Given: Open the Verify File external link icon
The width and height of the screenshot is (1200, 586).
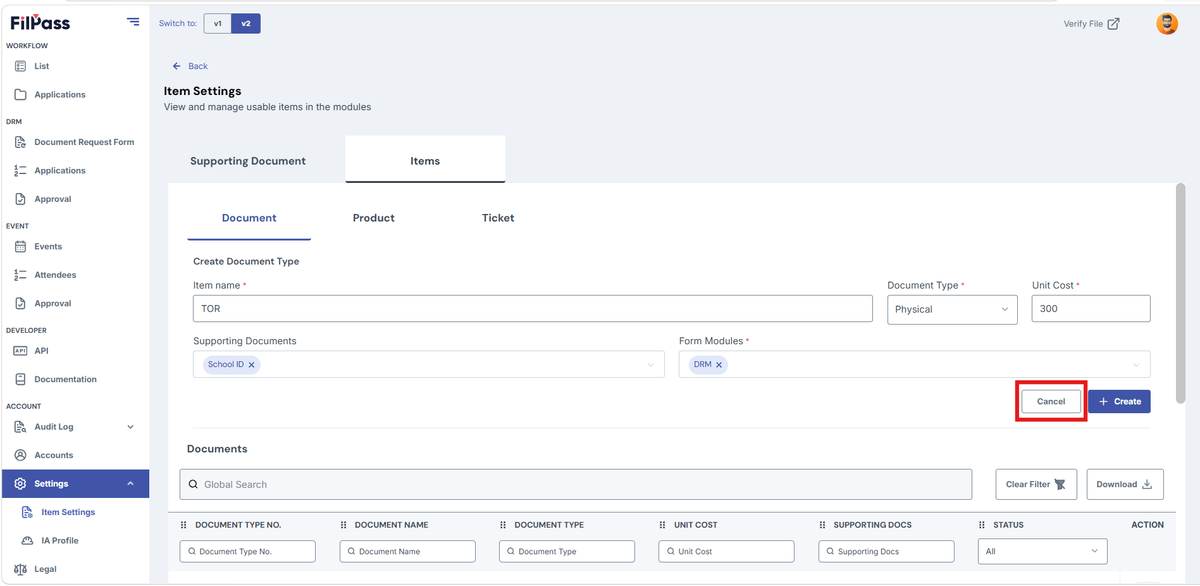Looking at the screenshot, I should point(1113,24).
